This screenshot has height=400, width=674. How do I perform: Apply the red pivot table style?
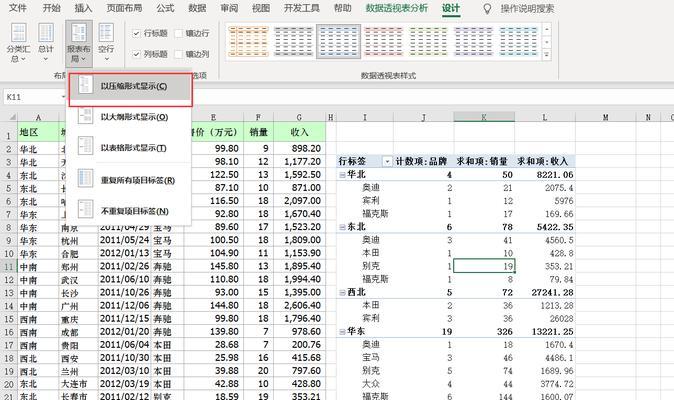coord(383,41)
